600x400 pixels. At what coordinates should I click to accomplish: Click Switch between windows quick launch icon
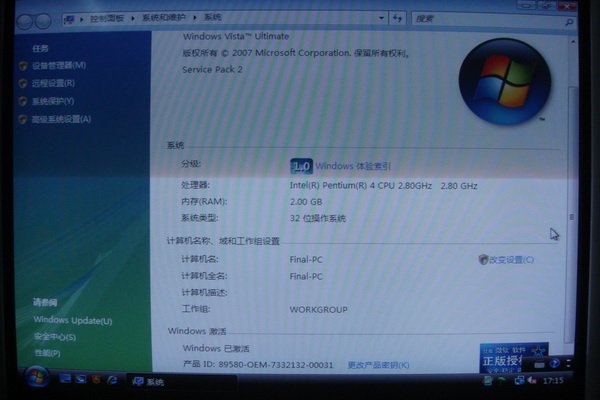click(x=81, y=379)
